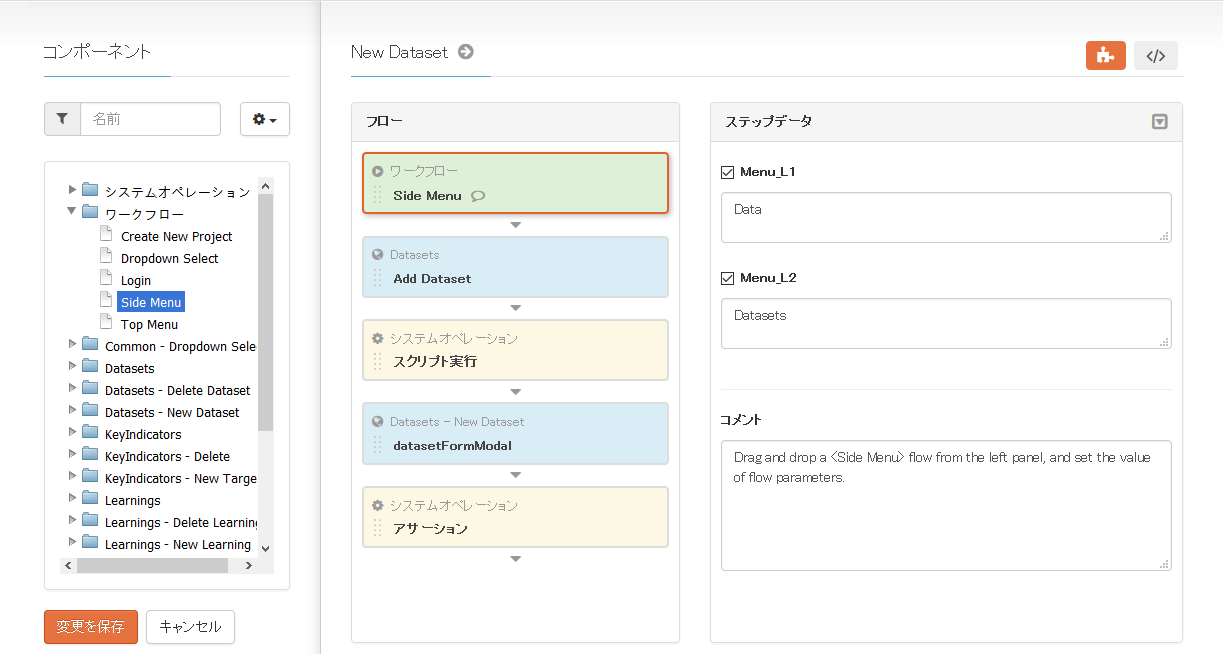Expand the KeyIndicators folder

point(72,432)
